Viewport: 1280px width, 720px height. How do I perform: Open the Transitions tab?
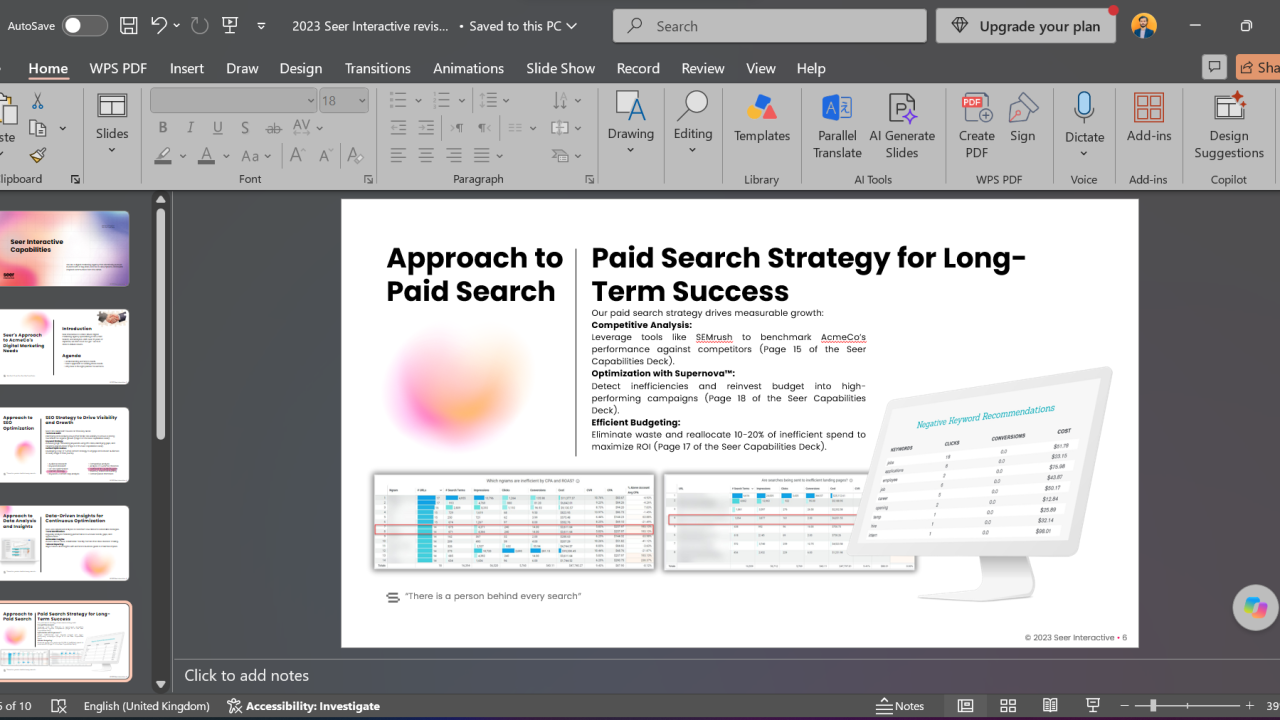(377, 68)
